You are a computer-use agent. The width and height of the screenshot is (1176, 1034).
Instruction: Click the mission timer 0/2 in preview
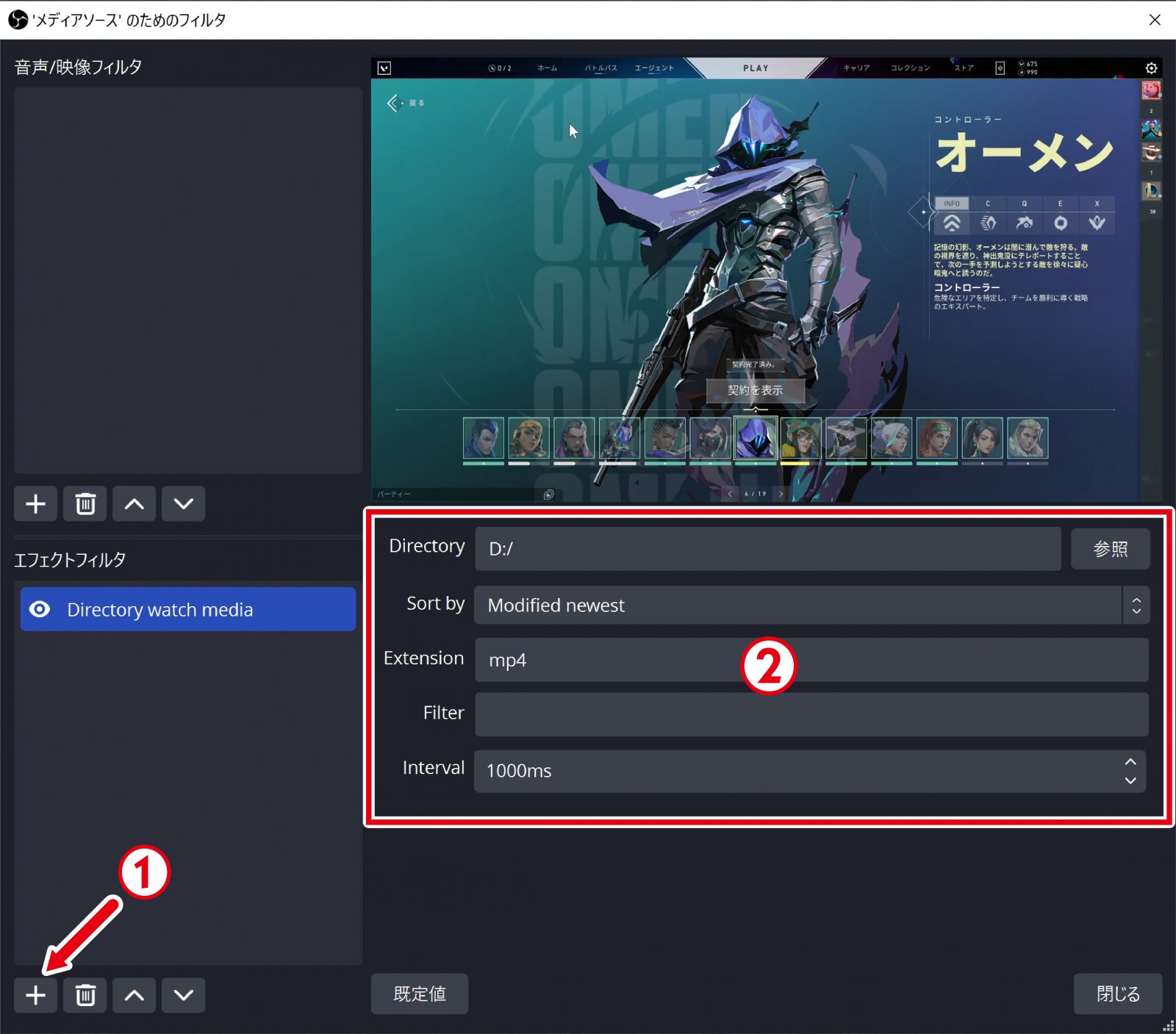(500, 68)
